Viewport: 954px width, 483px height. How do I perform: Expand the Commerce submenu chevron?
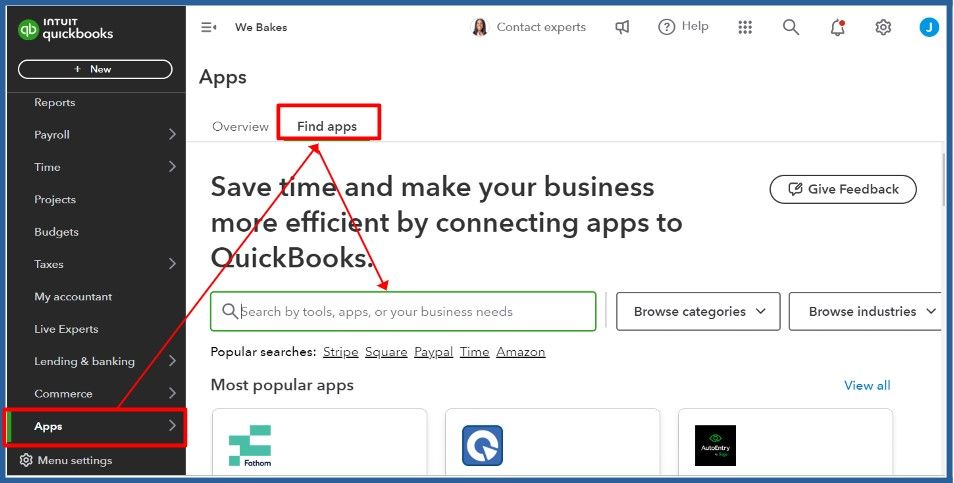(172, 394)
